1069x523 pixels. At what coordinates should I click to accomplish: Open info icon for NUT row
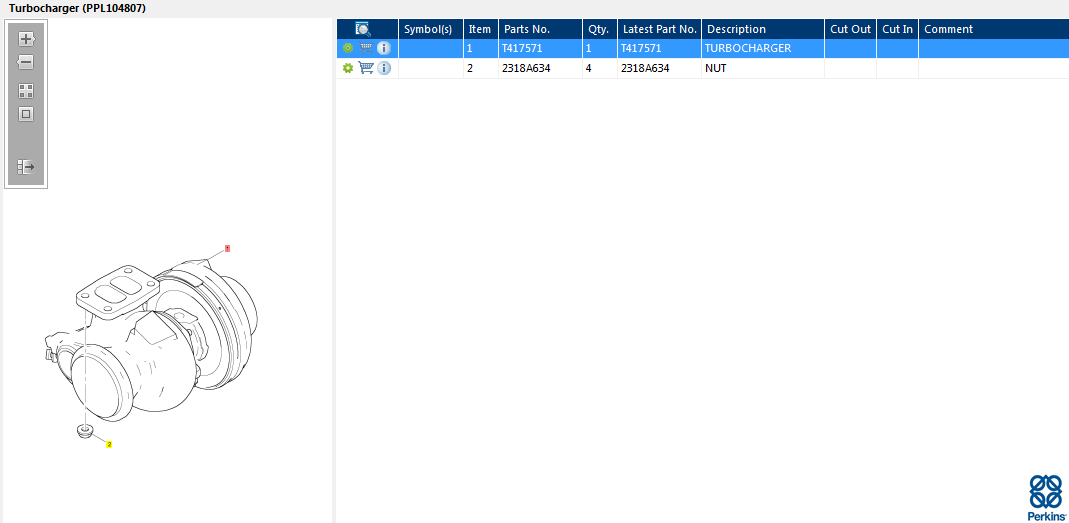384,68
